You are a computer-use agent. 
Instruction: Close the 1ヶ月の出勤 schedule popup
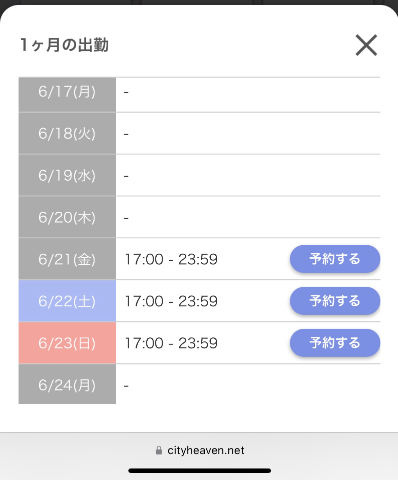[x=366, y=45]
